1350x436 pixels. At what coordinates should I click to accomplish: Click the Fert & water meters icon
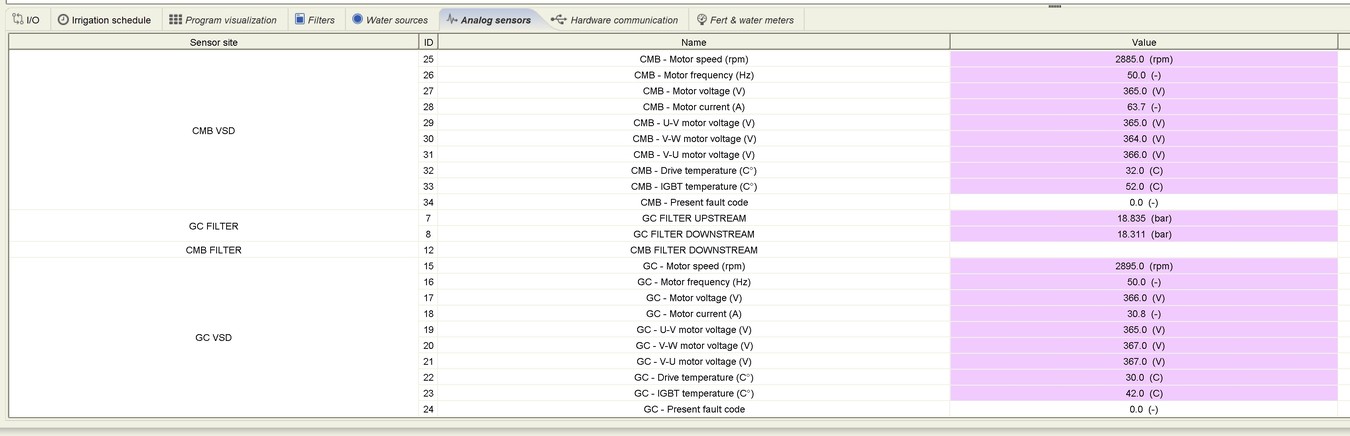pyautogui.click(x=702, y=20)
